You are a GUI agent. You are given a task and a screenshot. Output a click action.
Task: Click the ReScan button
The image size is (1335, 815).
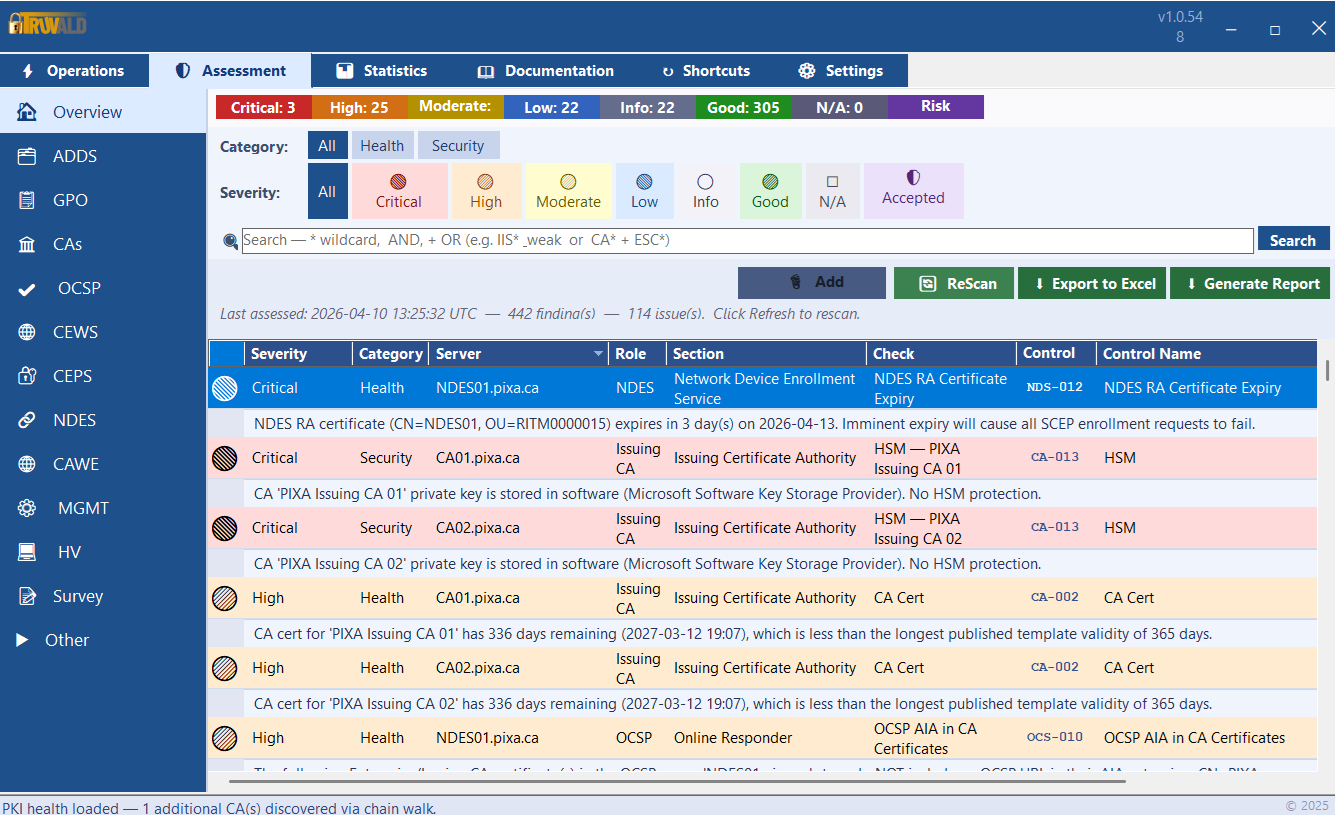coord(953,283)
